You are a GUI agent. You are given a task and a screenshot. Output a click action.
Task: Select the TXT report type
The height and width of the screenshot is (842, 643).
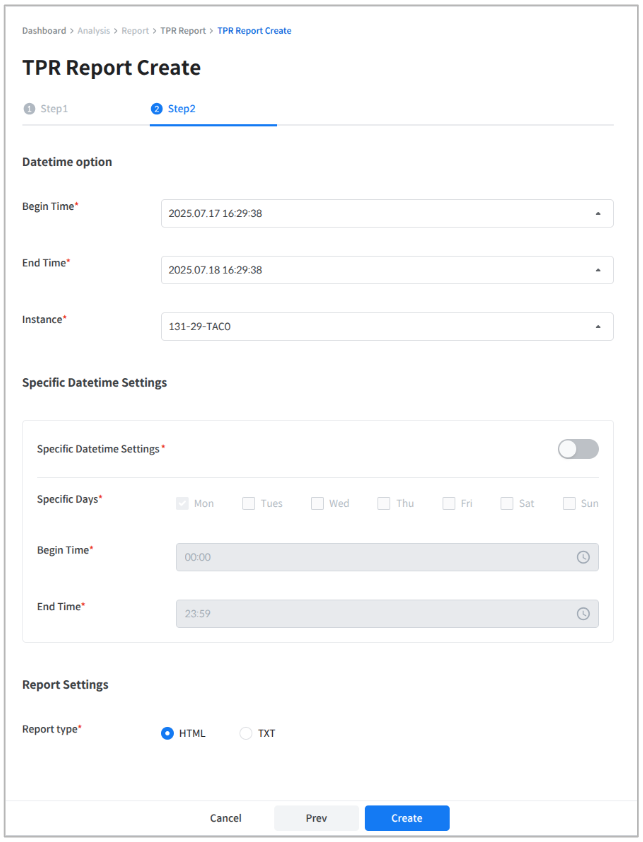[246, 733]
